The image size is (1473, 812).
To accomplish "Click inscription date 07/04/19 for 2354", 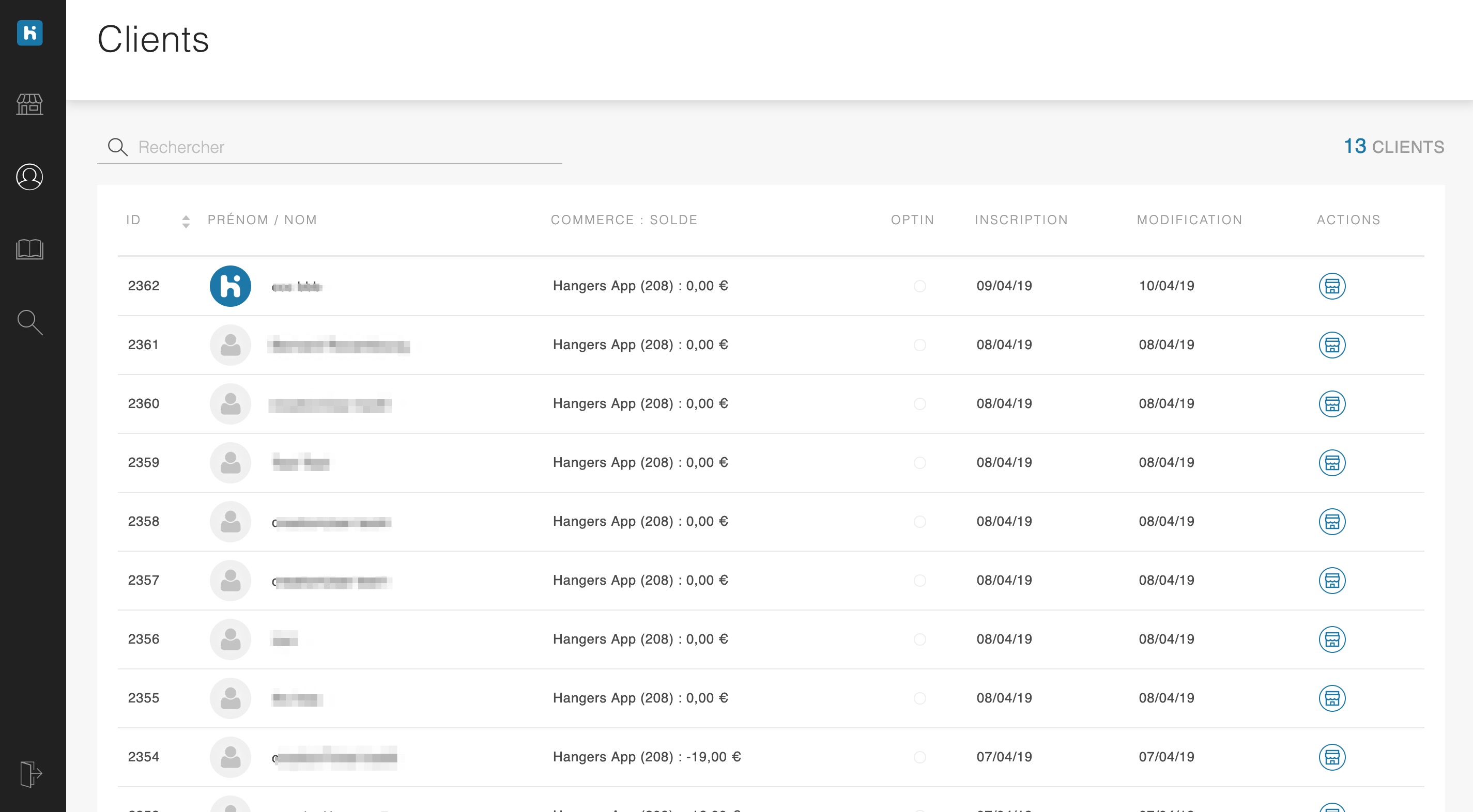I will 1004,757.
